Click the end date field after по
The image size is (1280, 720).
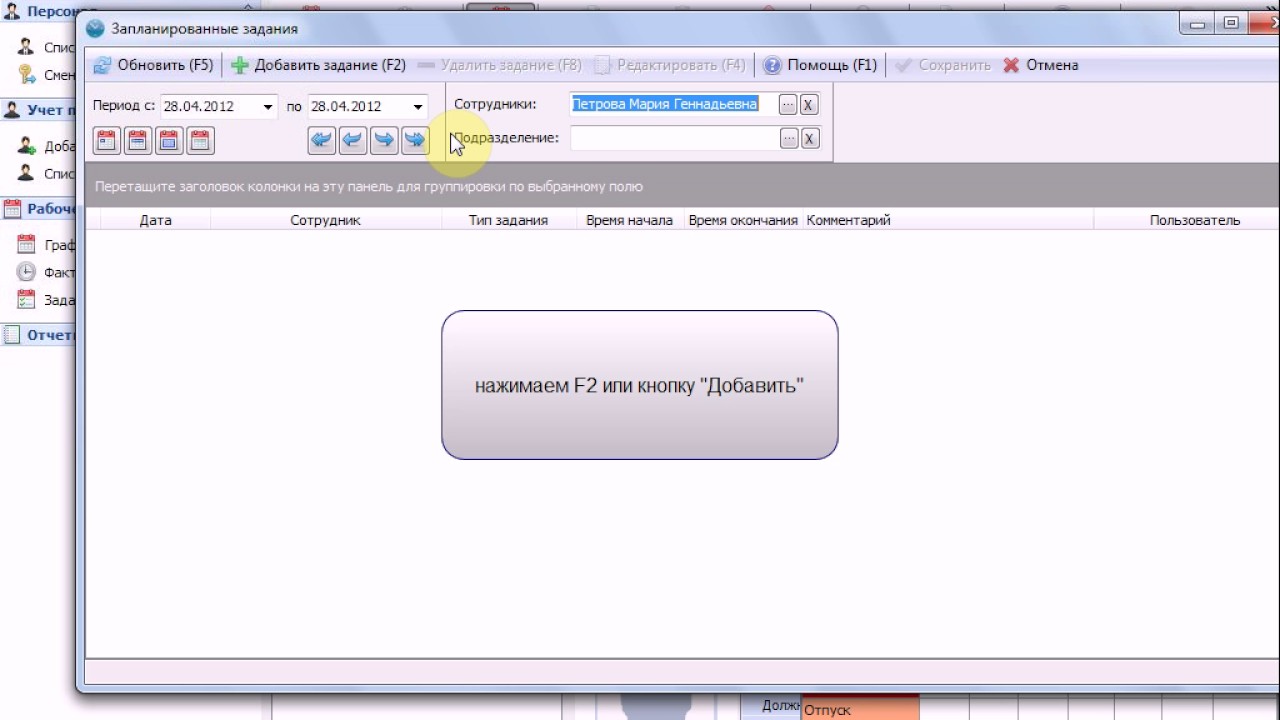pos(358,107)
